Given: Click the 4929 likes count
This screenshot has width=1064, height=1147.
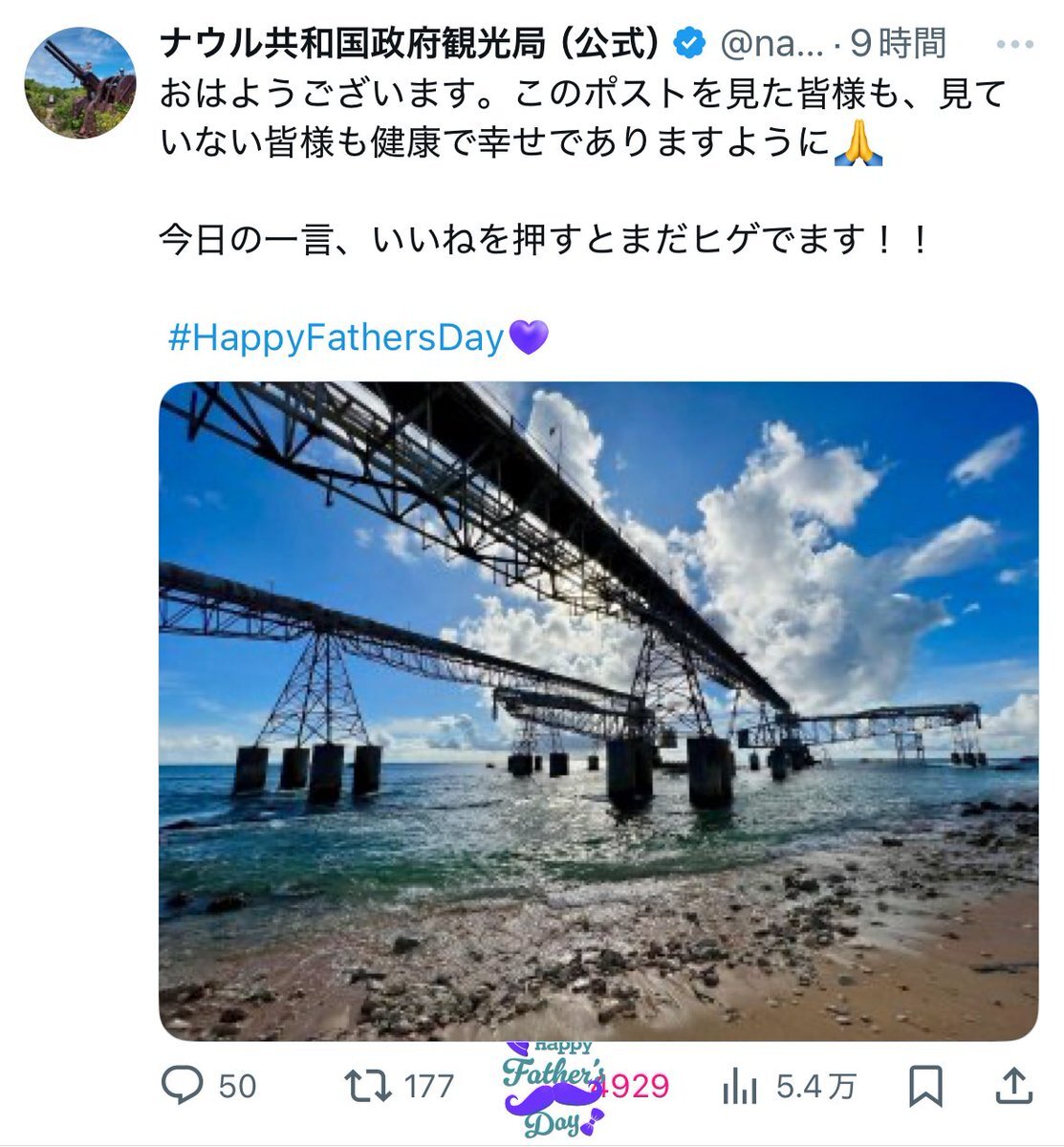Looking at the screenshot, I should [x=633, y=1087].
